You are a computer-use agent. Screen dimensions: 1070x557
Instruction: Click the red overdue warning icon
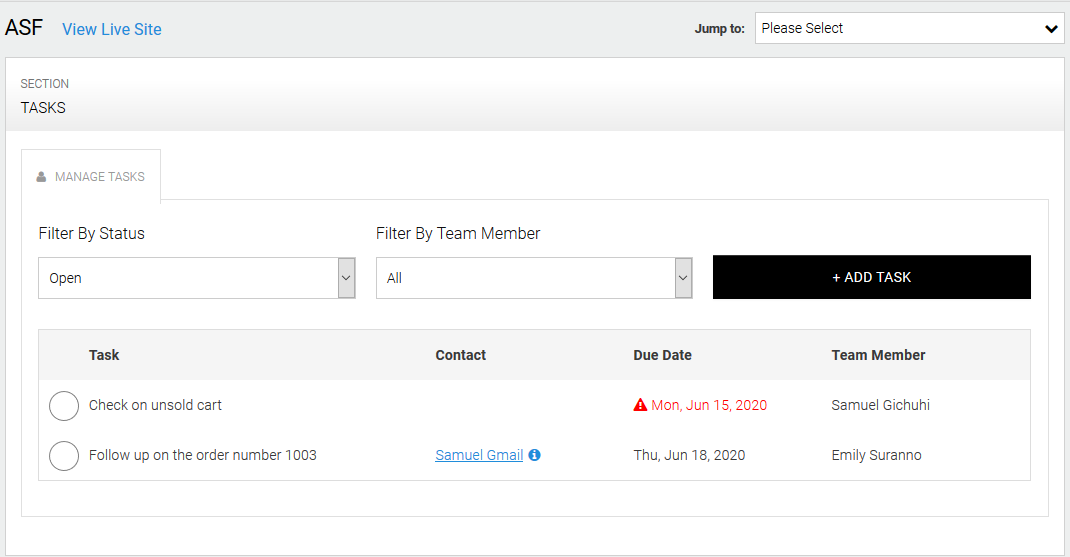pos(640,405)
